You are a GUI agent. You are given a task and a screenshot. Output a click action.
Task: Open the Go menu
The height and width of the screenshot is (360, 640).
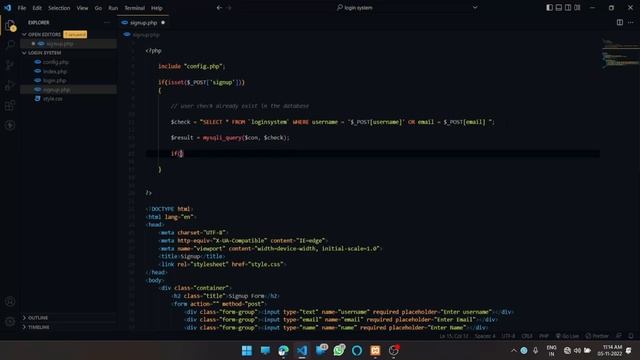pos(98,8)
